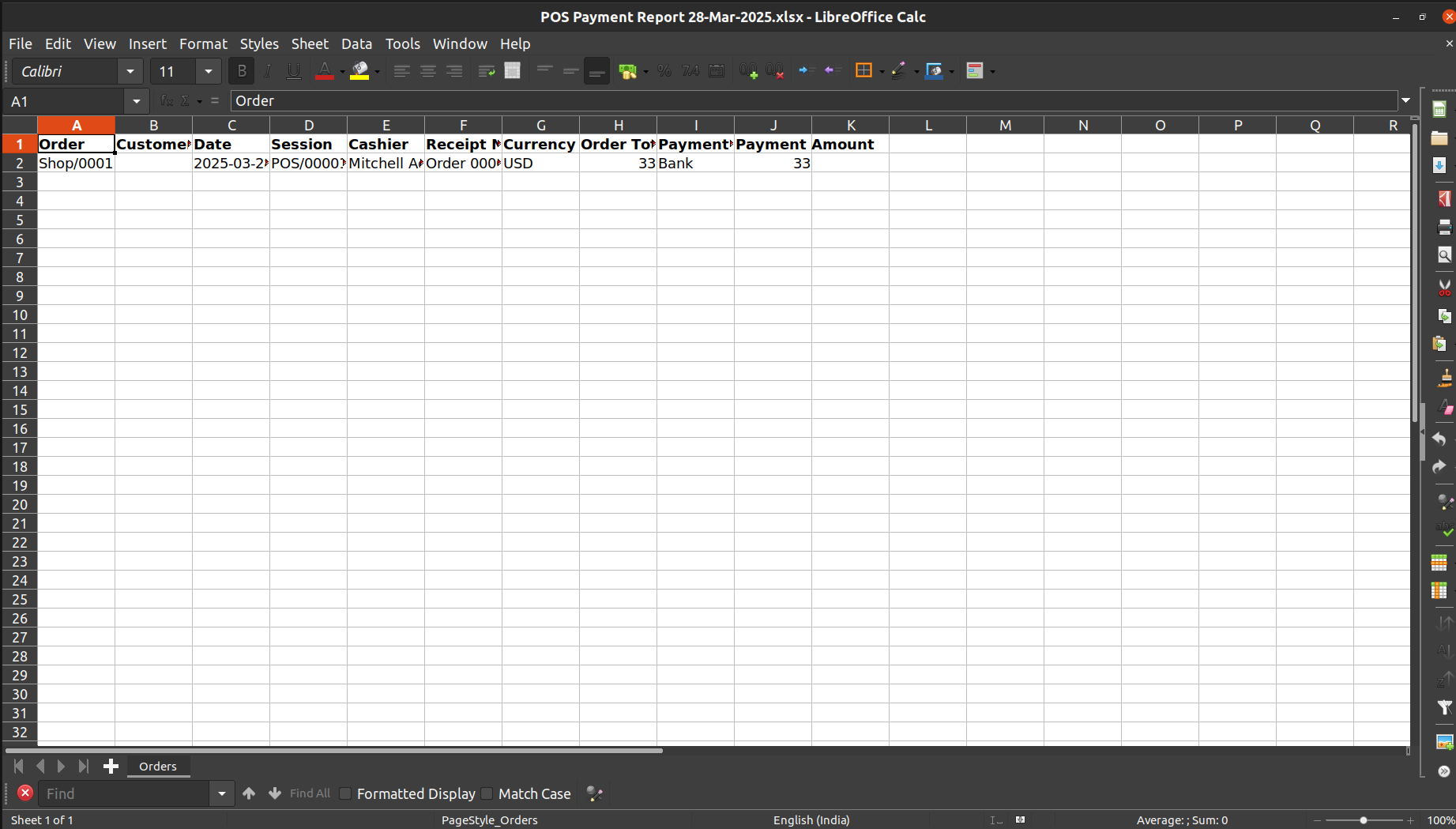Open the Sheet menu
The height and width of the screenshot is (829, 1456).
pyautogui.click(x=310, y=43)
